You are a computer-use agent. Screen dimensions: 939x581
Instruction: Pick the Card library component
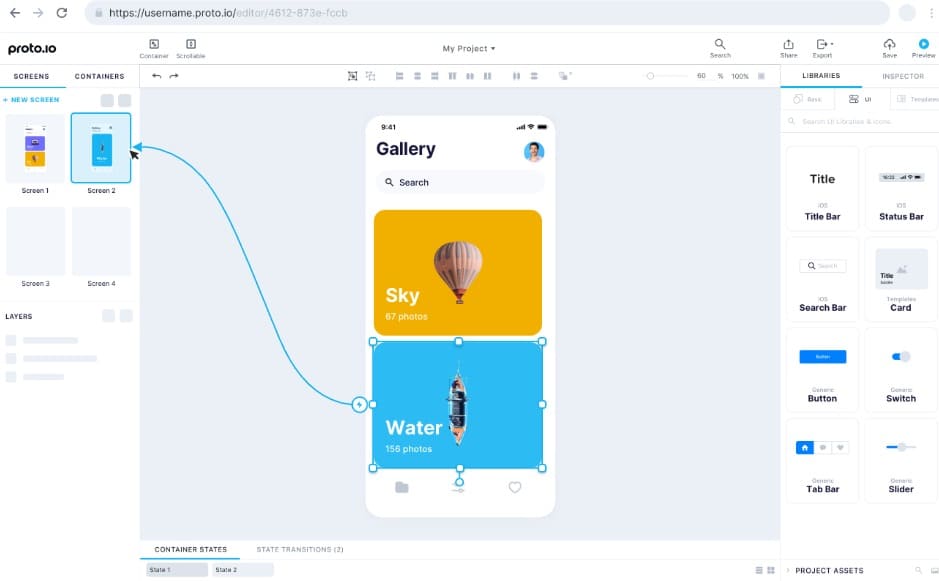(901, 280)
